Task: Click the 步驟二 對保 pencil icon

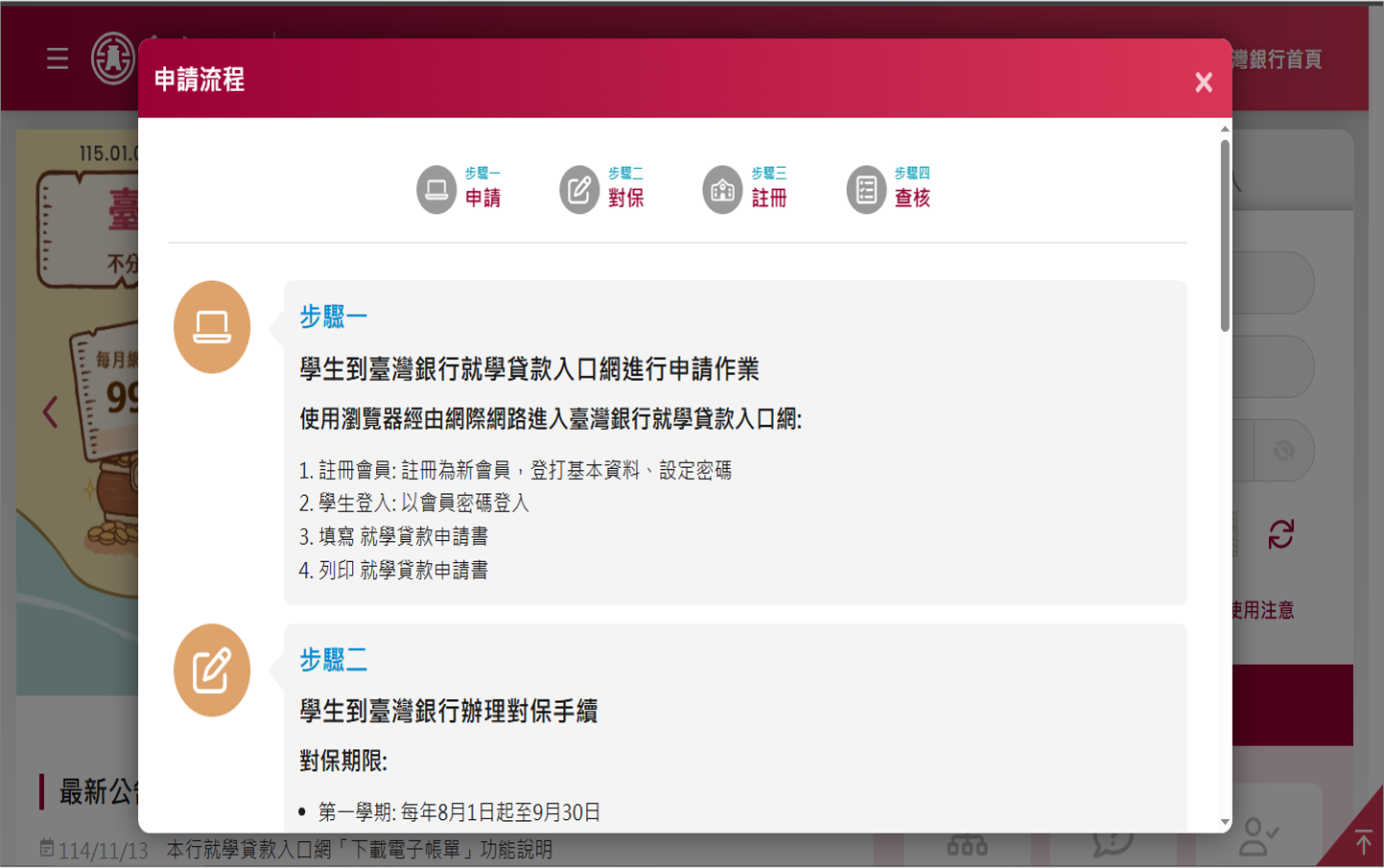Action: pyautogui.click(x=579, y=189)
